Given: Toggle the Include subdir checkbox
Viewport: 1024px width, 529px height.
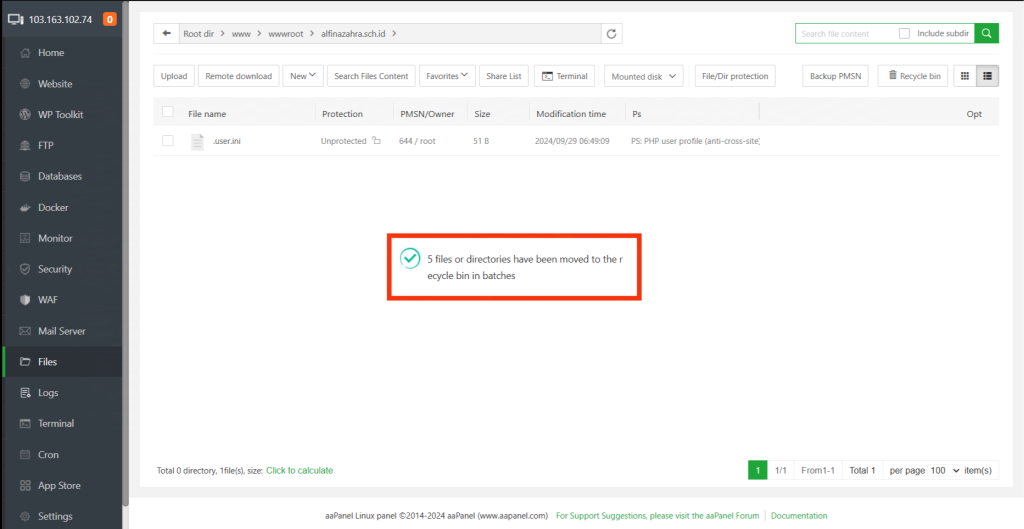Looking at the screenshot, I should click(904, 33).
